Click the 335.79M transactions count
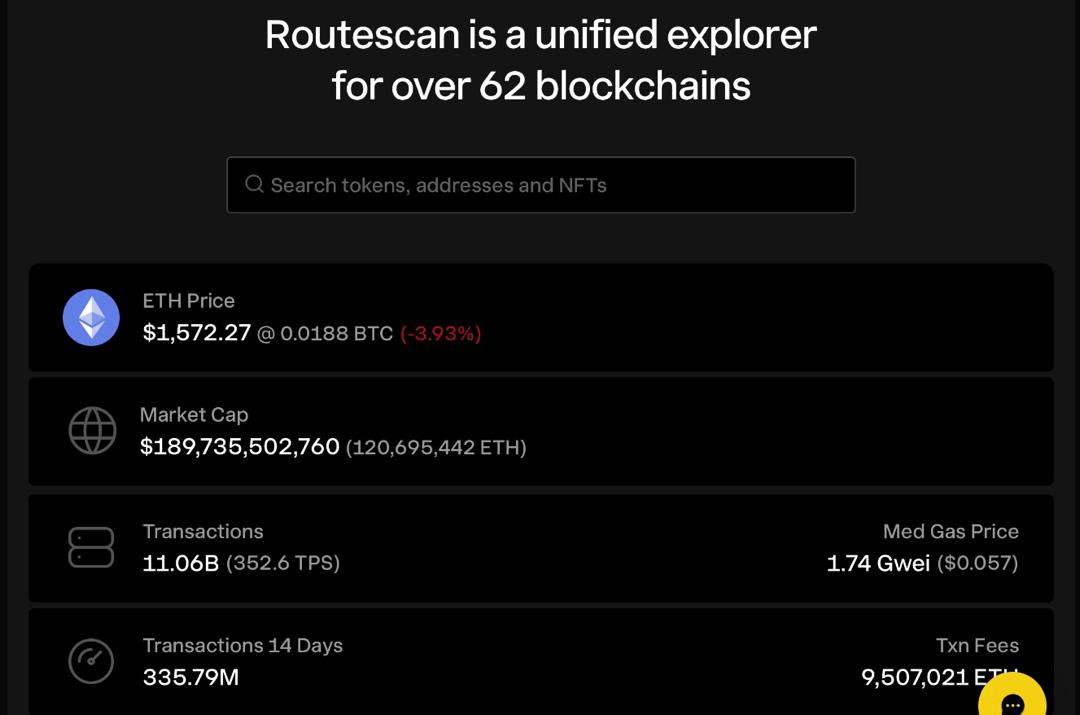The height and width of the screenshot is (715, 1080). 191,678
